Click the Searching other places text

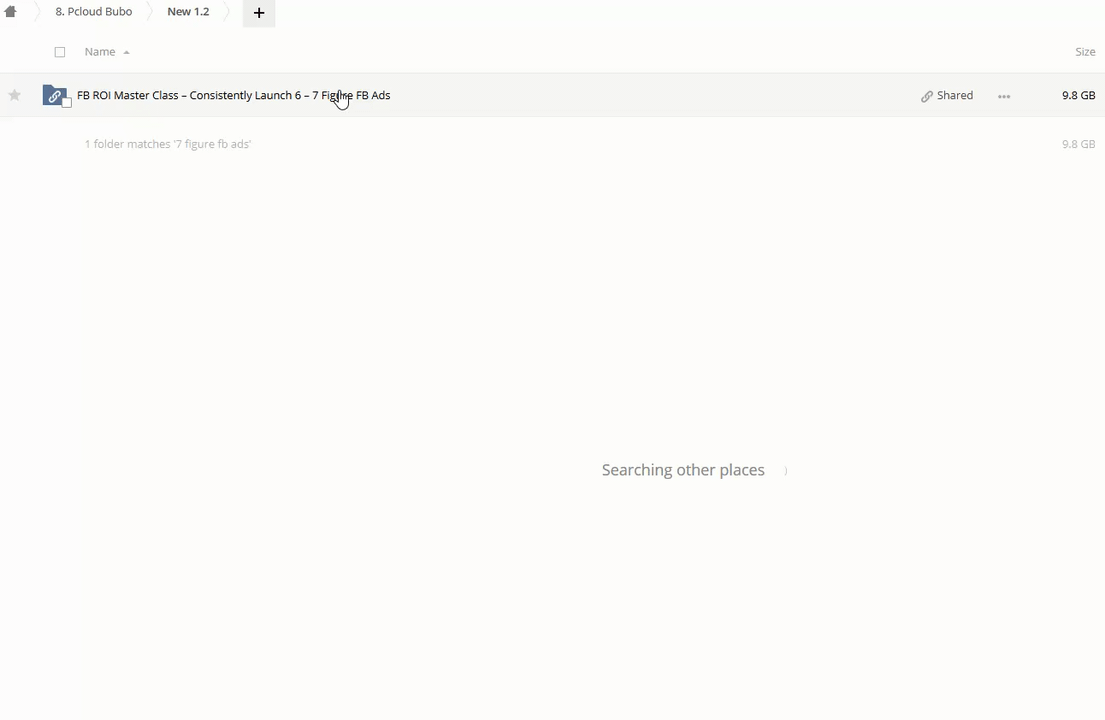click(682, 470)
